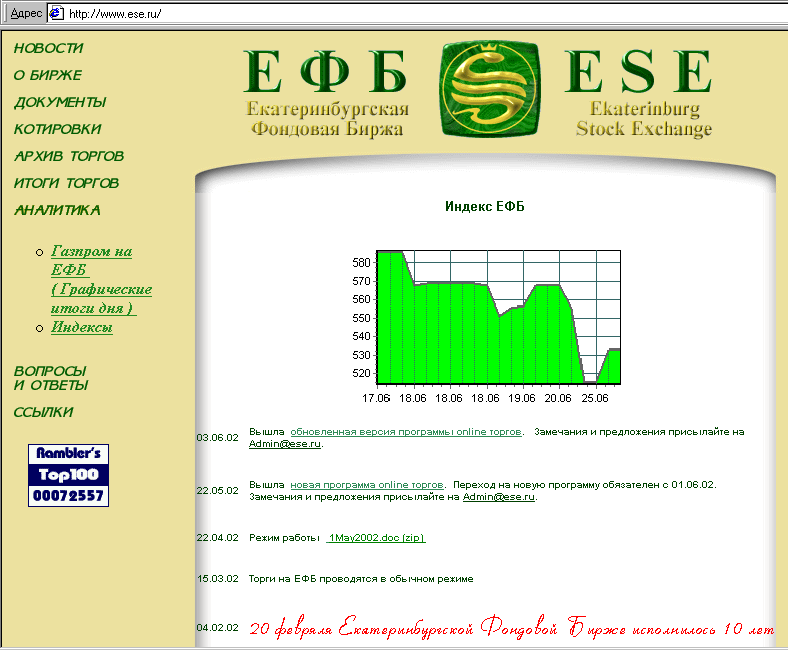Click the news date 22.04.02
This screenshot has width=788, height=650.
[218, 538]
